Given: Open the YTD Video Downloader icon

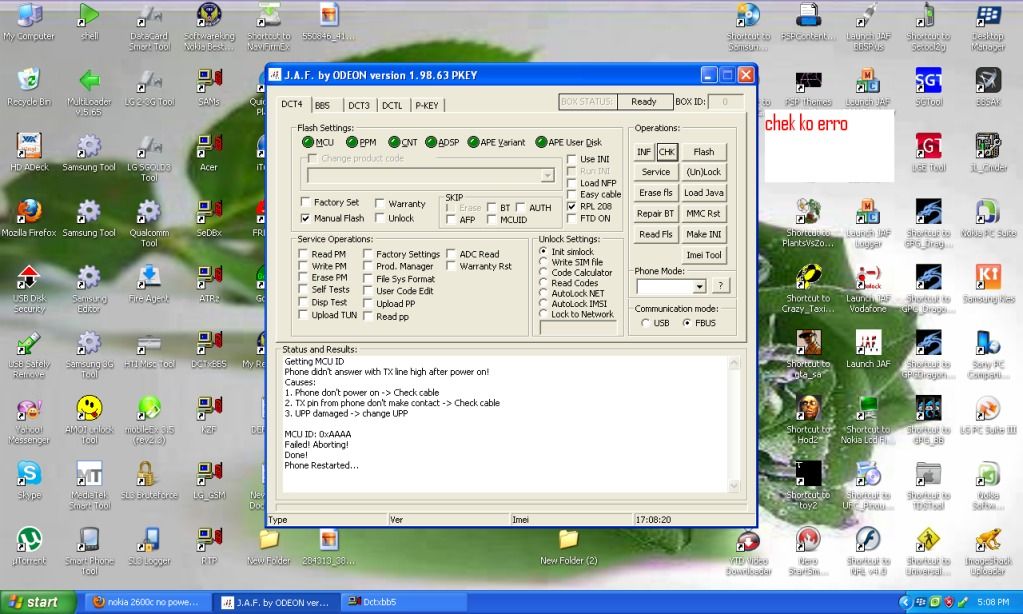Looking at the screenshot, I should pos(748,551).
